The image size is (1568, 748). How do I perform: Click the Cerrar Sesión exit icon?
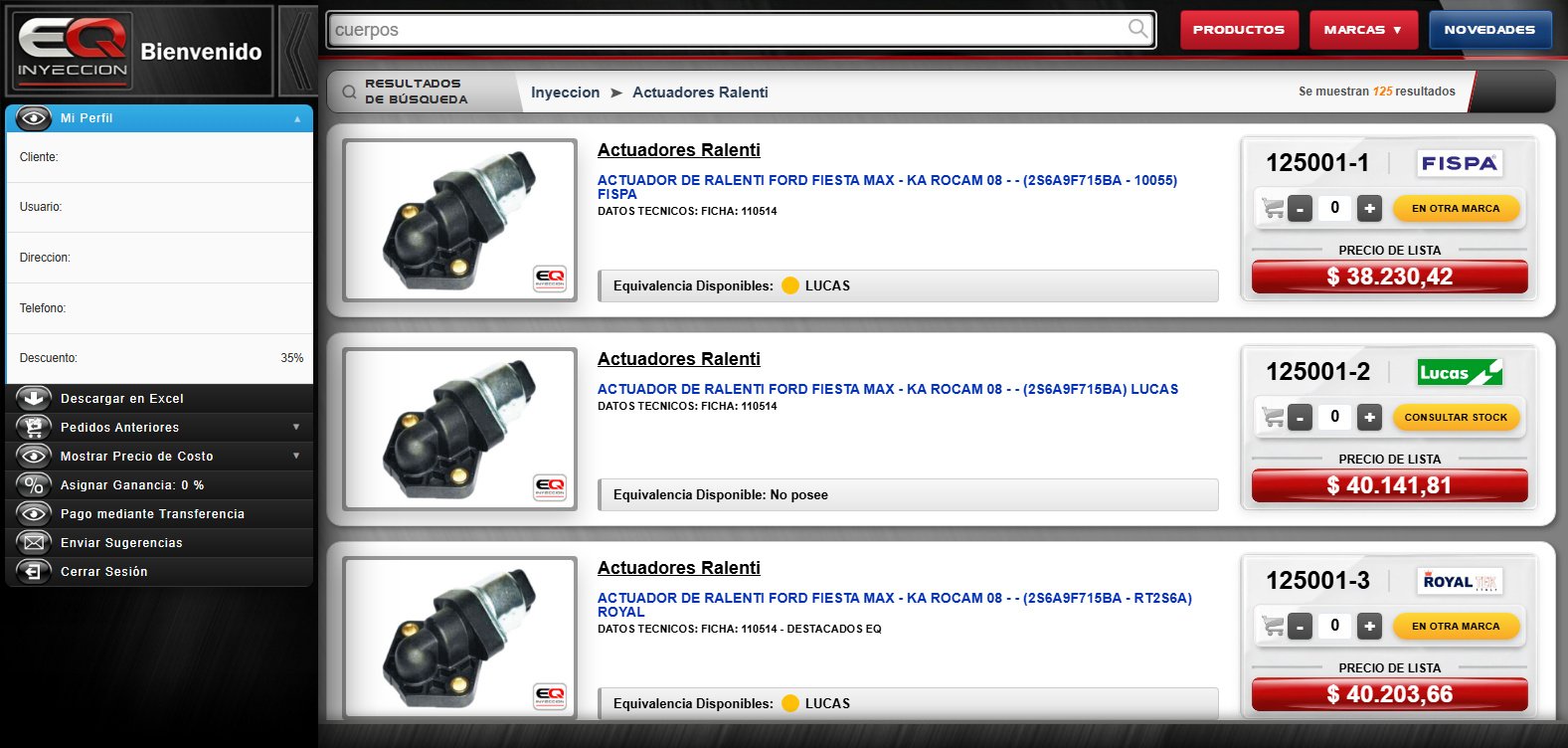pyautogui.click(x=34, y=571)
